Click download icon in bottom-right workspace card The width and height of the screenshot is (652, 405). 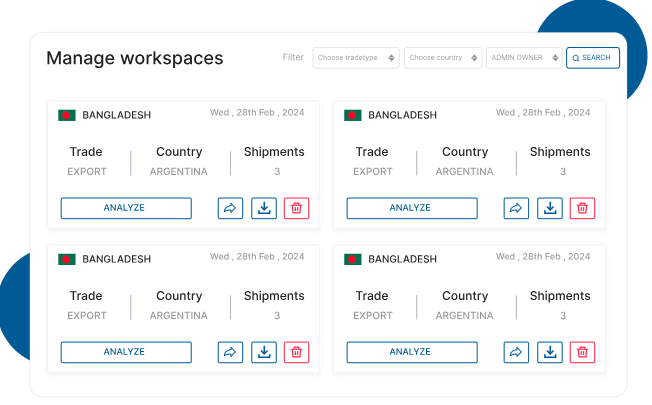(549, 352)
